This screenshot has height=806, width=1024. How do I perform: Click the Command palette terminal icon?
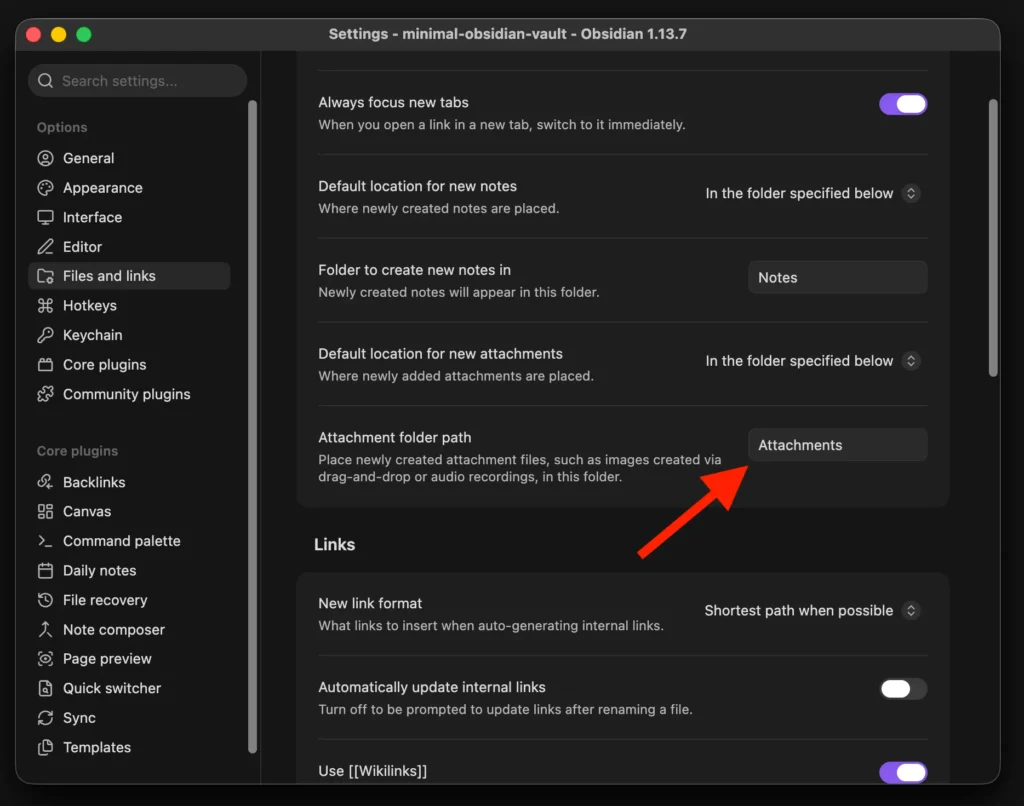(45, 541)
